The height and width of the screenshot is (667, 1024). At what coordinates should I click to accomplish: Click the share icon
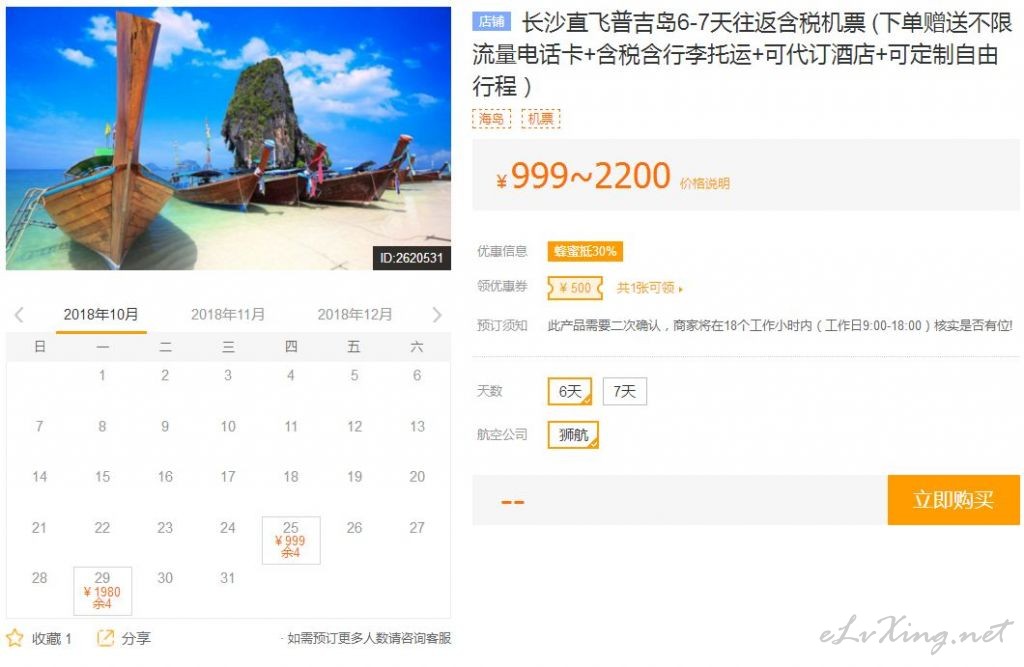105,638
